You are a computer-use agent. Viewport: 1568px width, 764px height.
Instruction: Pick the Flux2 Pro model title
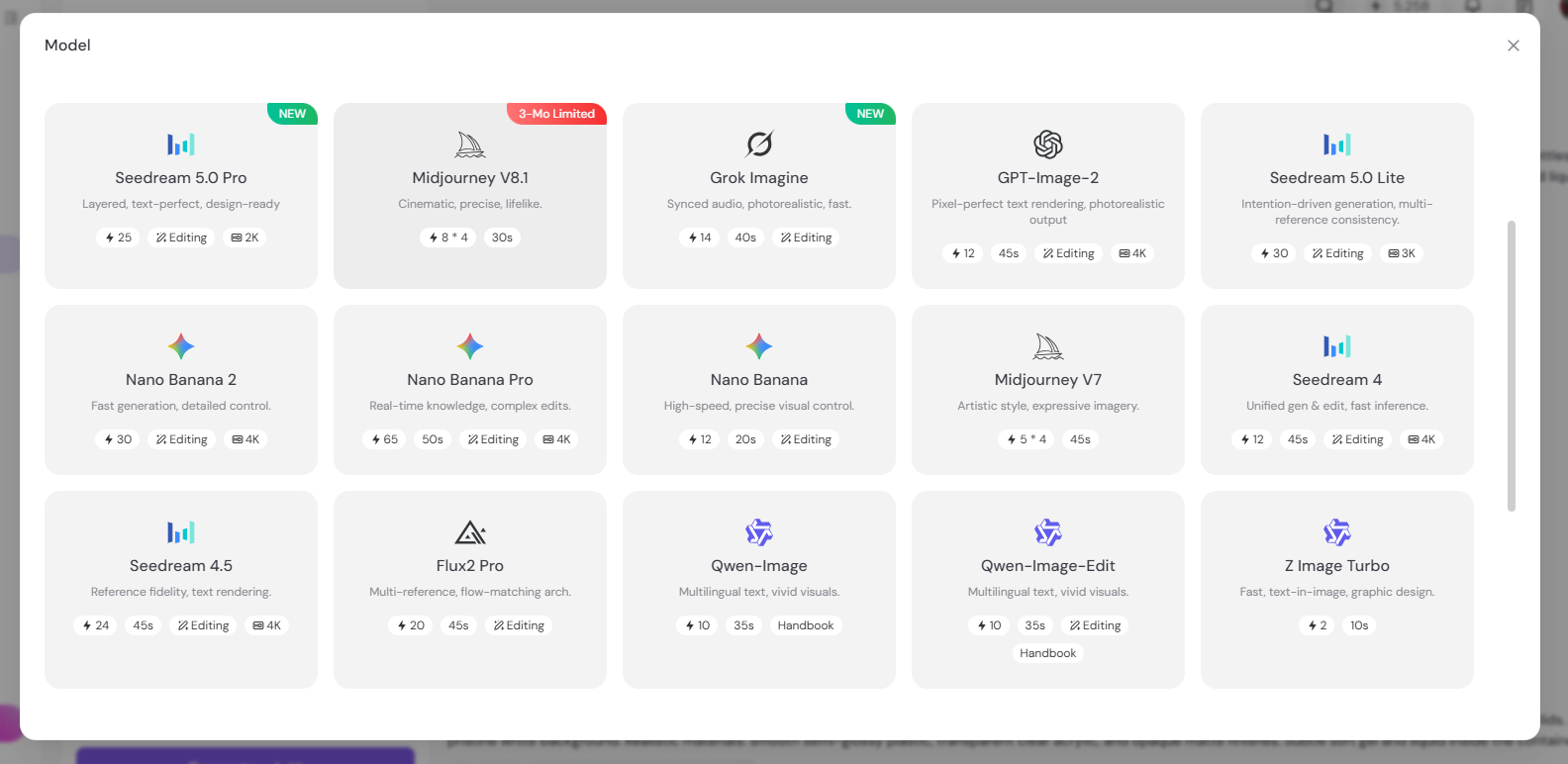pyautogui.click(x=470, y=566)
